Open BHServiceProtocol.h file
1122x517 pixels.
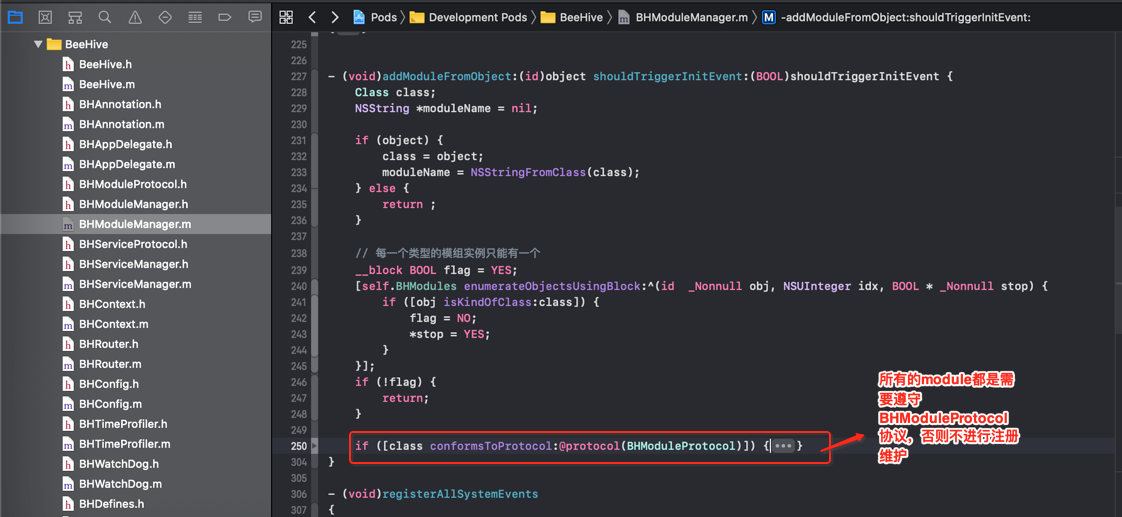[x=125, y=244]
